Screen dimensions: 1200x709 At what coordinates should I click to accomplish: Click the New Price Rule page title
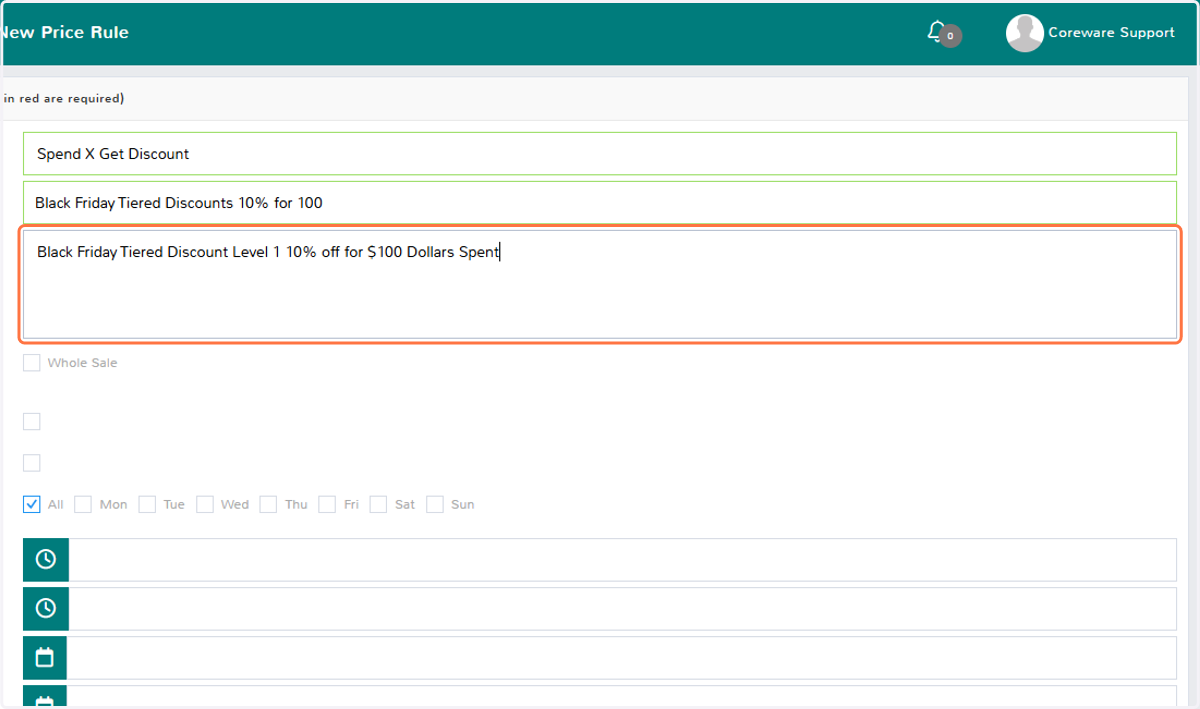pos(65,32)
